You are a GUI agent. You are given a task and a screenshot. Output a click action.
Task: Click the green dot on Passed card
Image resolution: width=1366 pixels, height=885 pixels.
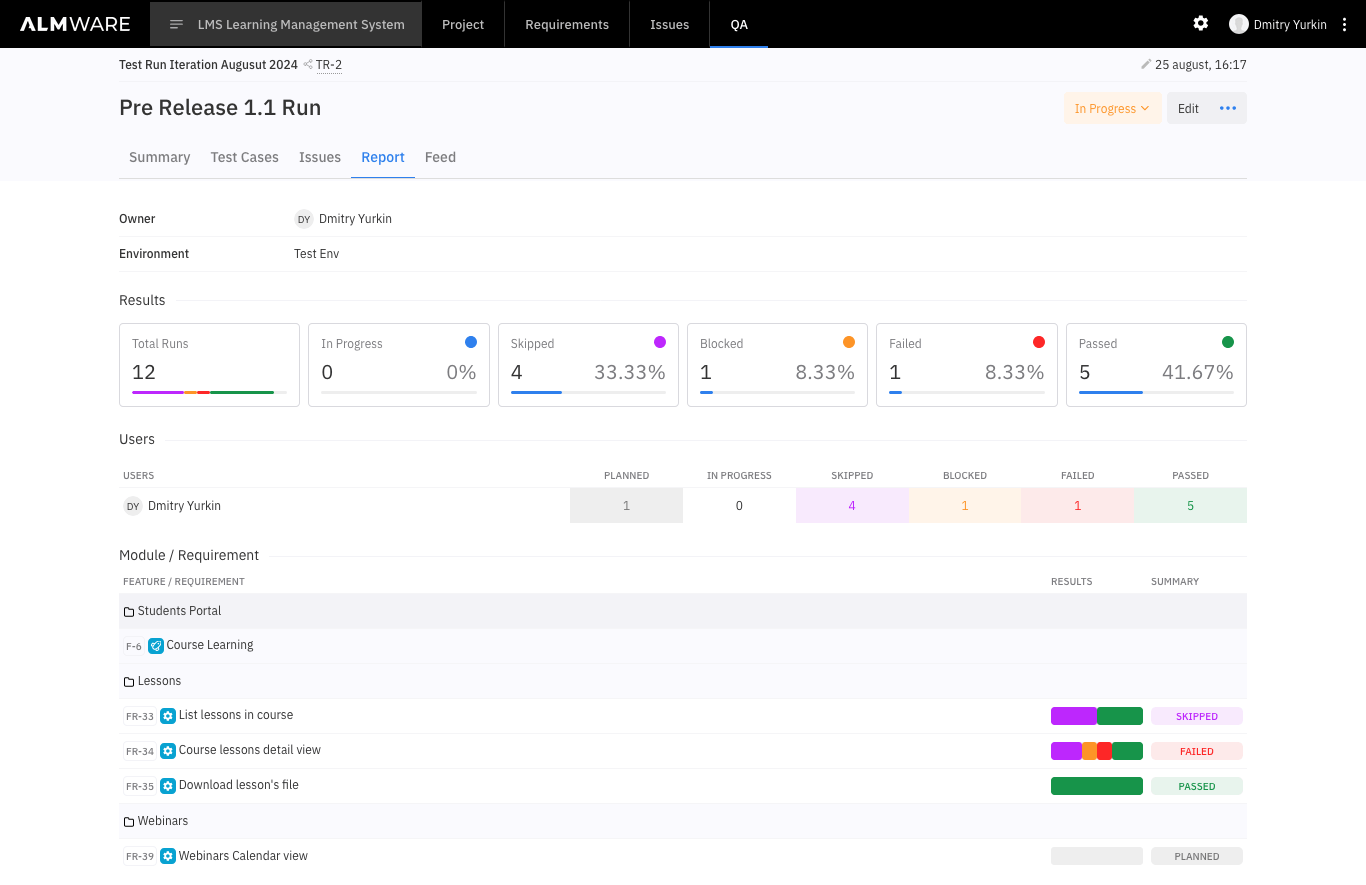click(1228, 342)
